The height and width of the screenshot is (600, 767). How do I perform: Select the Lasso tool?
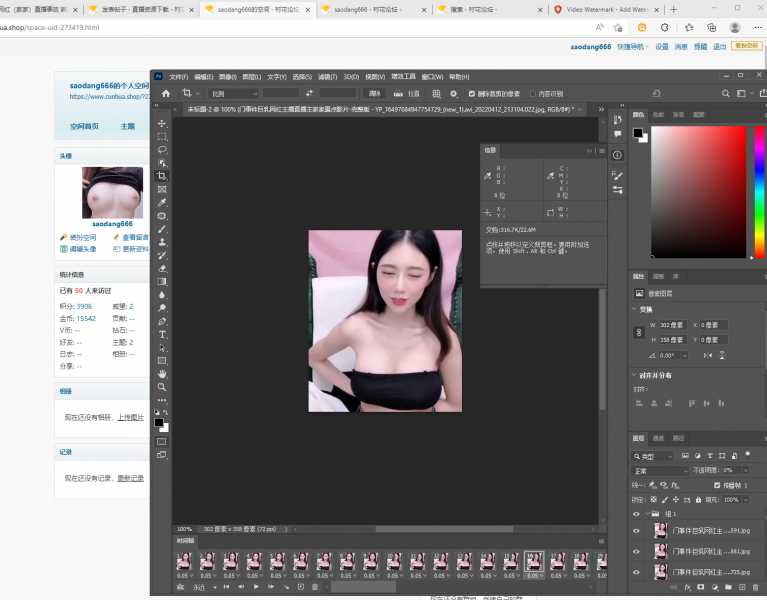click(162, 150)
